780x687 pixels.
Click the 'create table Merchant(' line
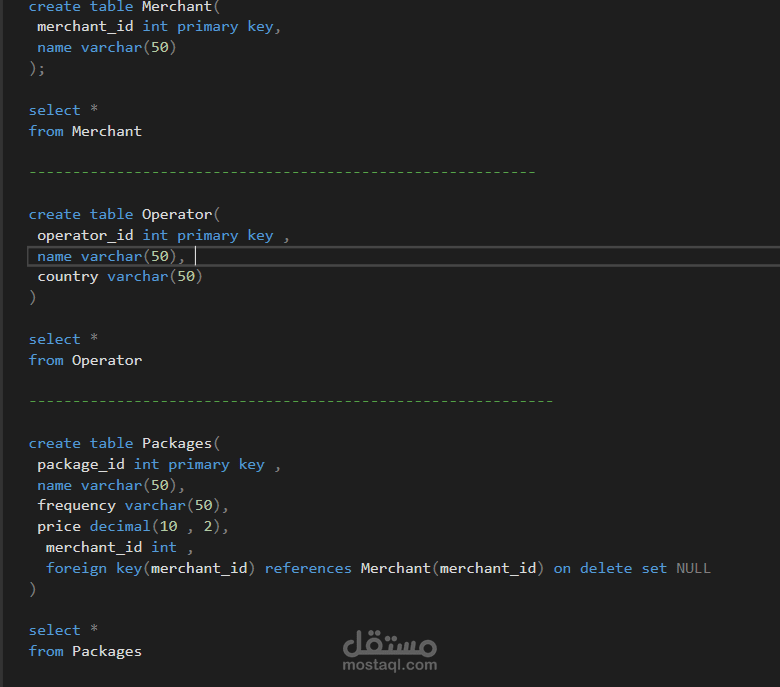(x=124, y=6)
